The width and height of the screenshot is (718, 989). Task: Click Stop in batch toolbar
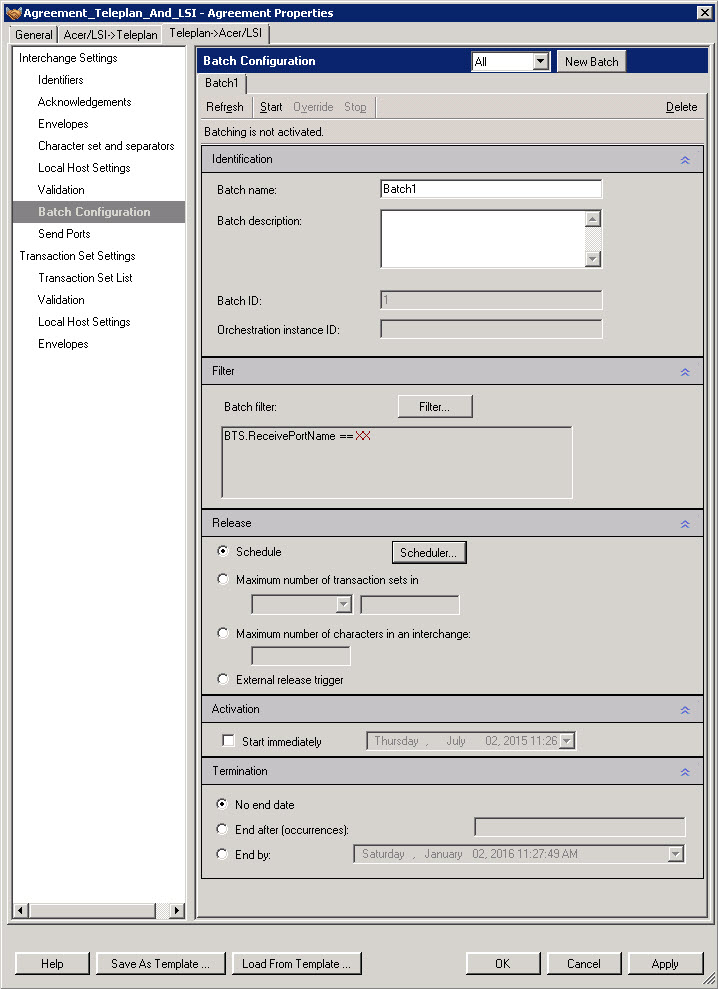click(355, 107)
